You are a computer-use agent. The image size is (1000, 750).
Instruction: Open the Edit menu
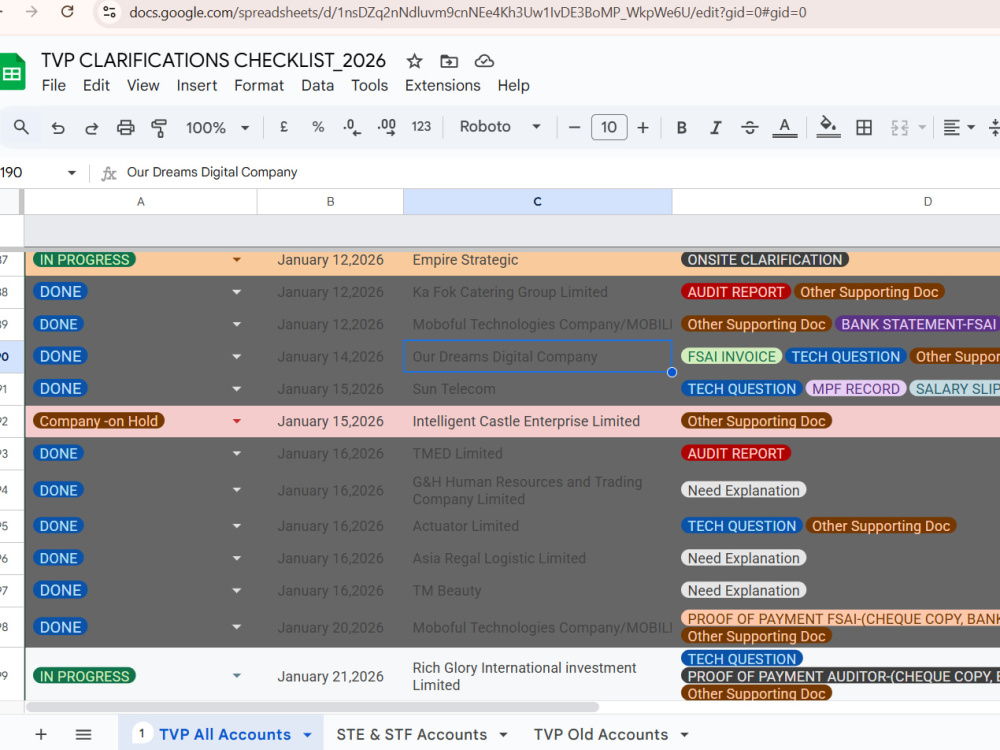pyautogui.click(x=96, y=85)
